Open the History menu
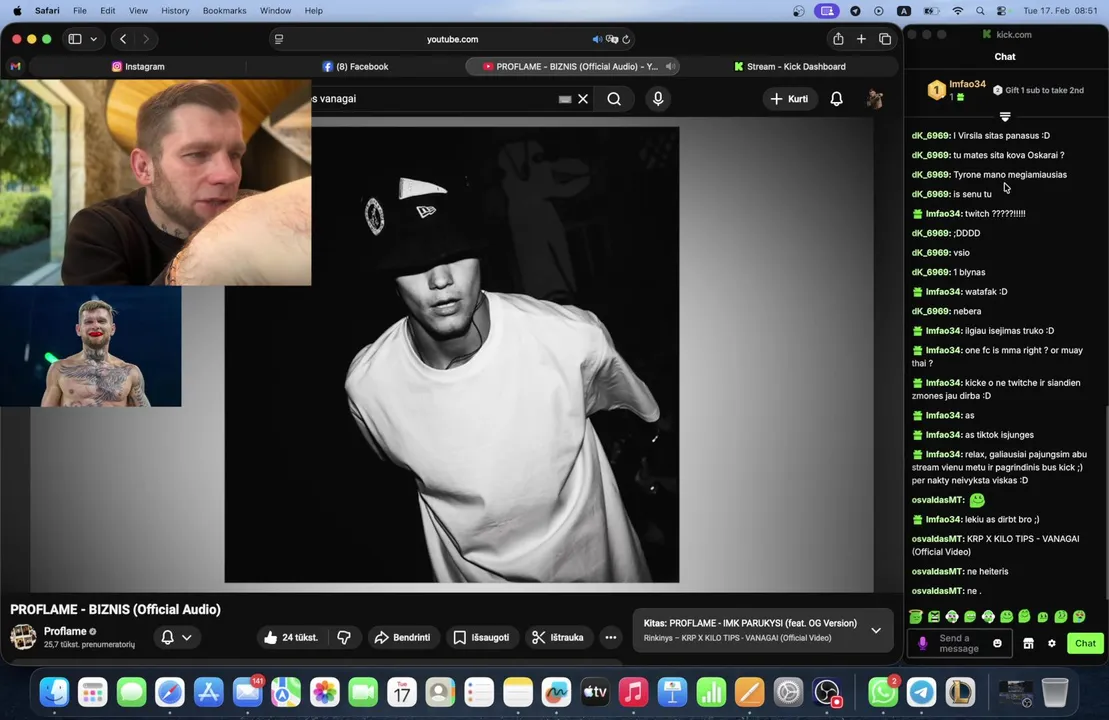1109x720 pixels. (x=175, y=11)
